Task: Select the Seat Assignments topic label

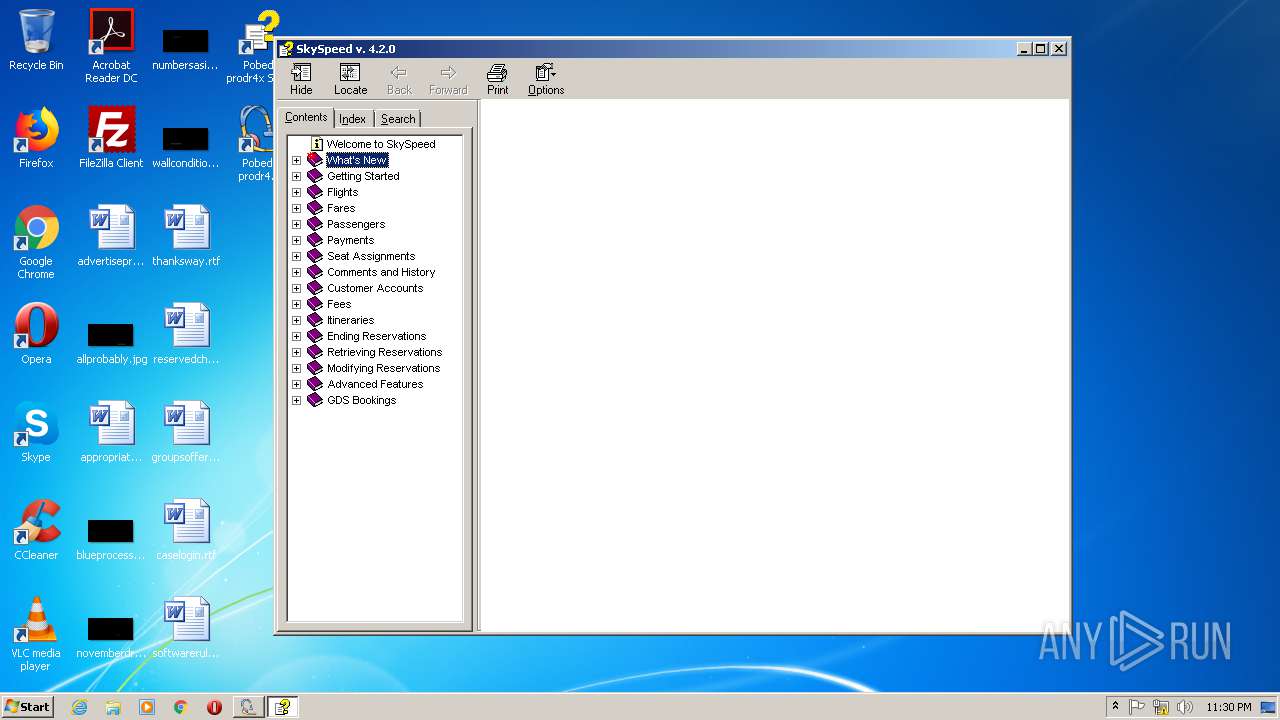Action: pyautogui.click(x=371, y=256)
